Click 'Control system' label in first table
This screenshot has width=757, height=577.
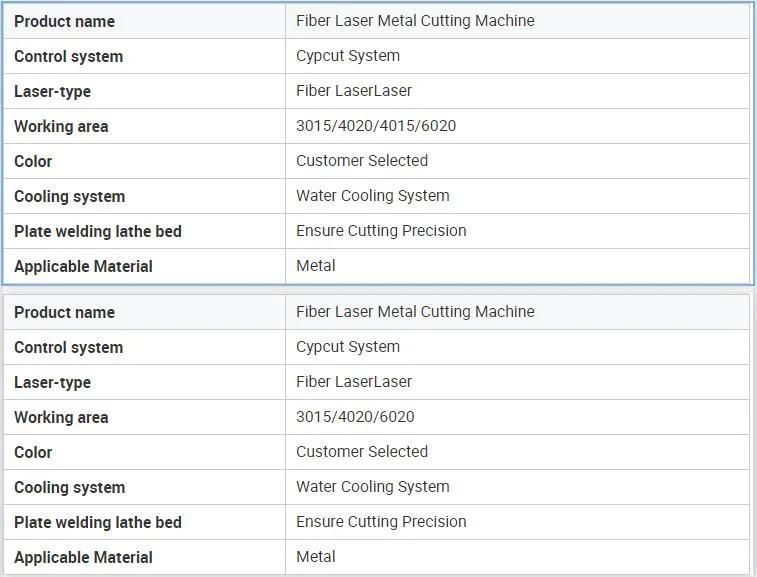[x=69, y=56]
